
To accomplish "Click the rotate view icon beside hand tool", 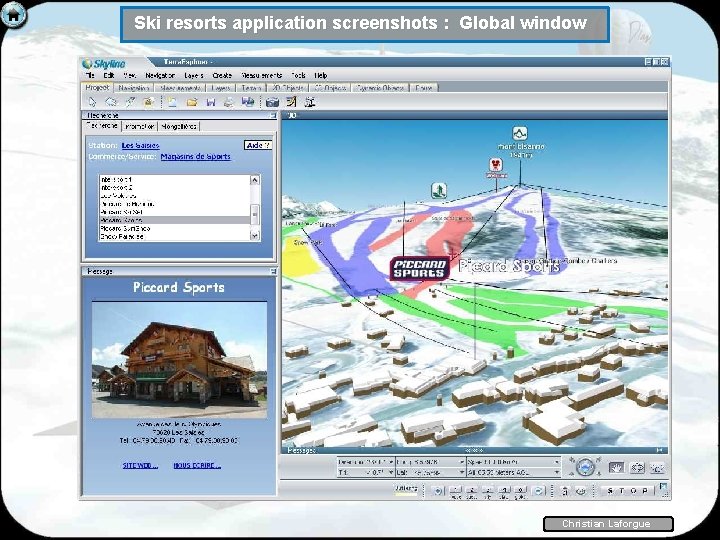I will coord(637,468).
